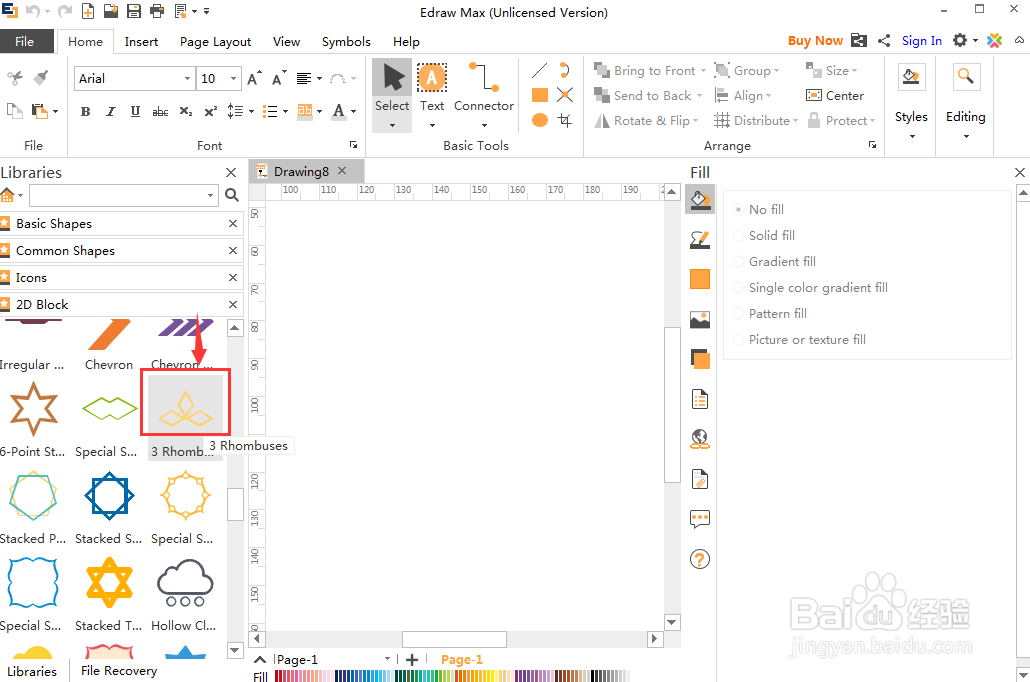Select the Gradient fill option
This screenshot has height=682, width=1030.
click(774, 261)
